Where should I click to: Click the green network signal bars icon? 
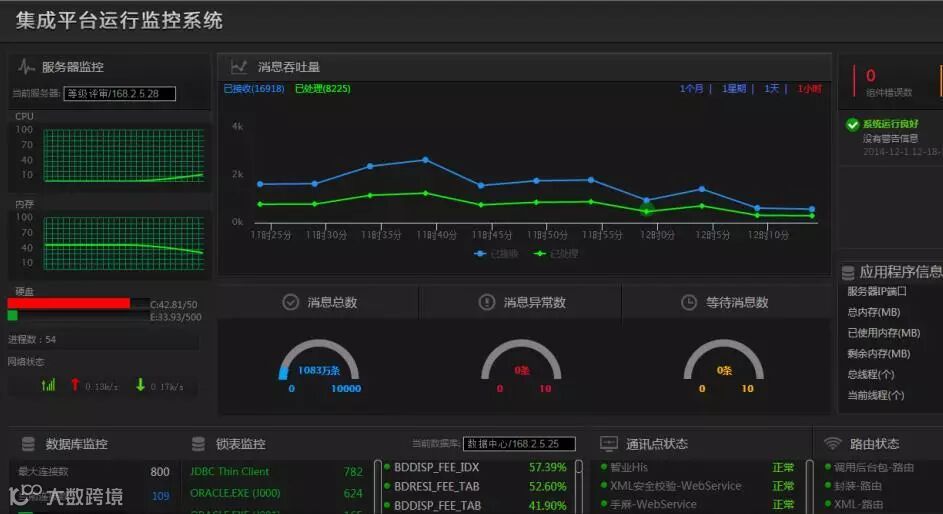point(48,385)
